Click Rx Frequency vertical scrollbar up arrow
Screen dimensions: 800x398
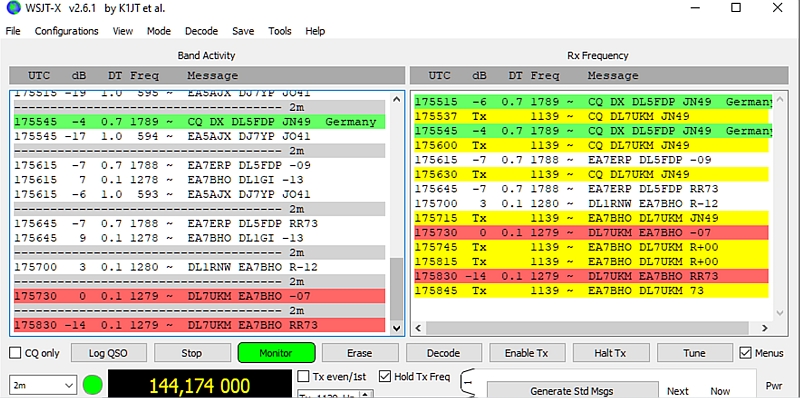click(779, 99)
